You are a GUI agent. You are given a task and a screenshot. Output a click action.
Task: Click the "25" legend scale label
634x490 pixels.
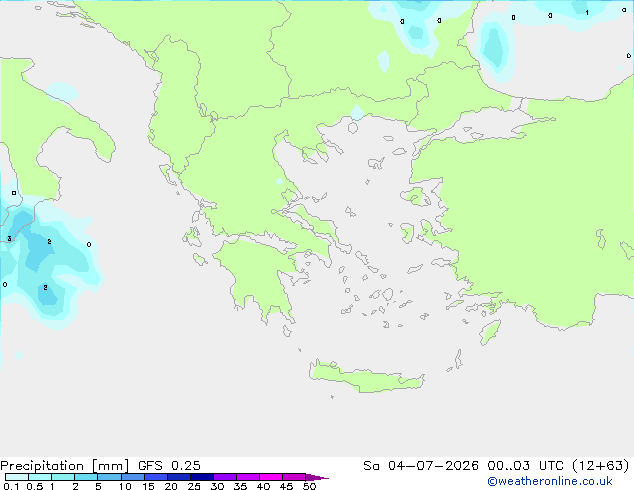pos(194,486)
